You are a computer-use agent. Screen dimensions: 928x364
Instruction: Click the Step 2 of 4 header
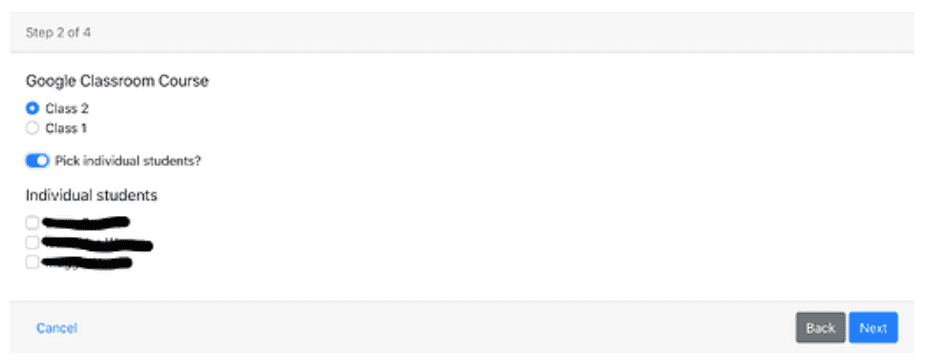(58, 33)
